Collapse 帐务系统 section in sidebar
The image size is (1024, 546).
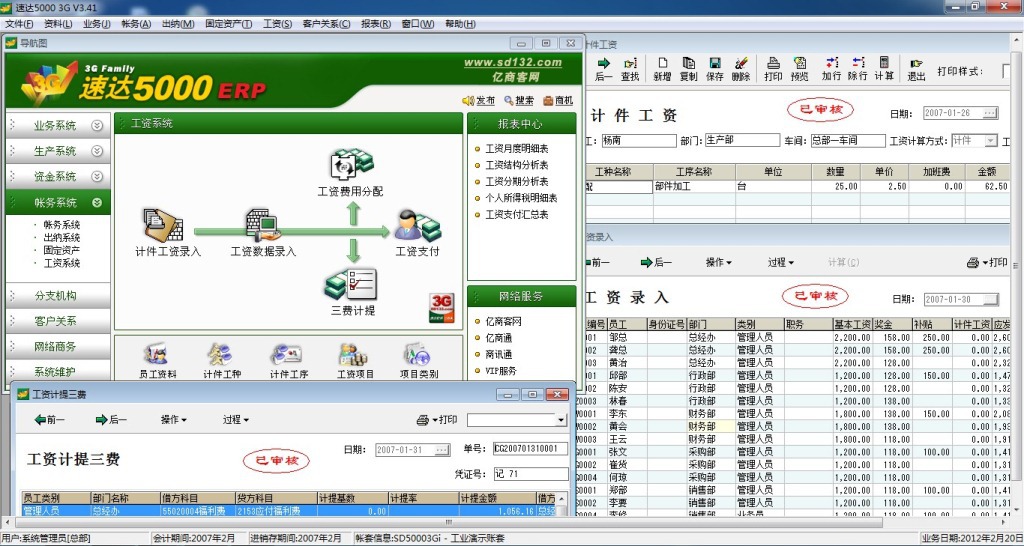97,202
